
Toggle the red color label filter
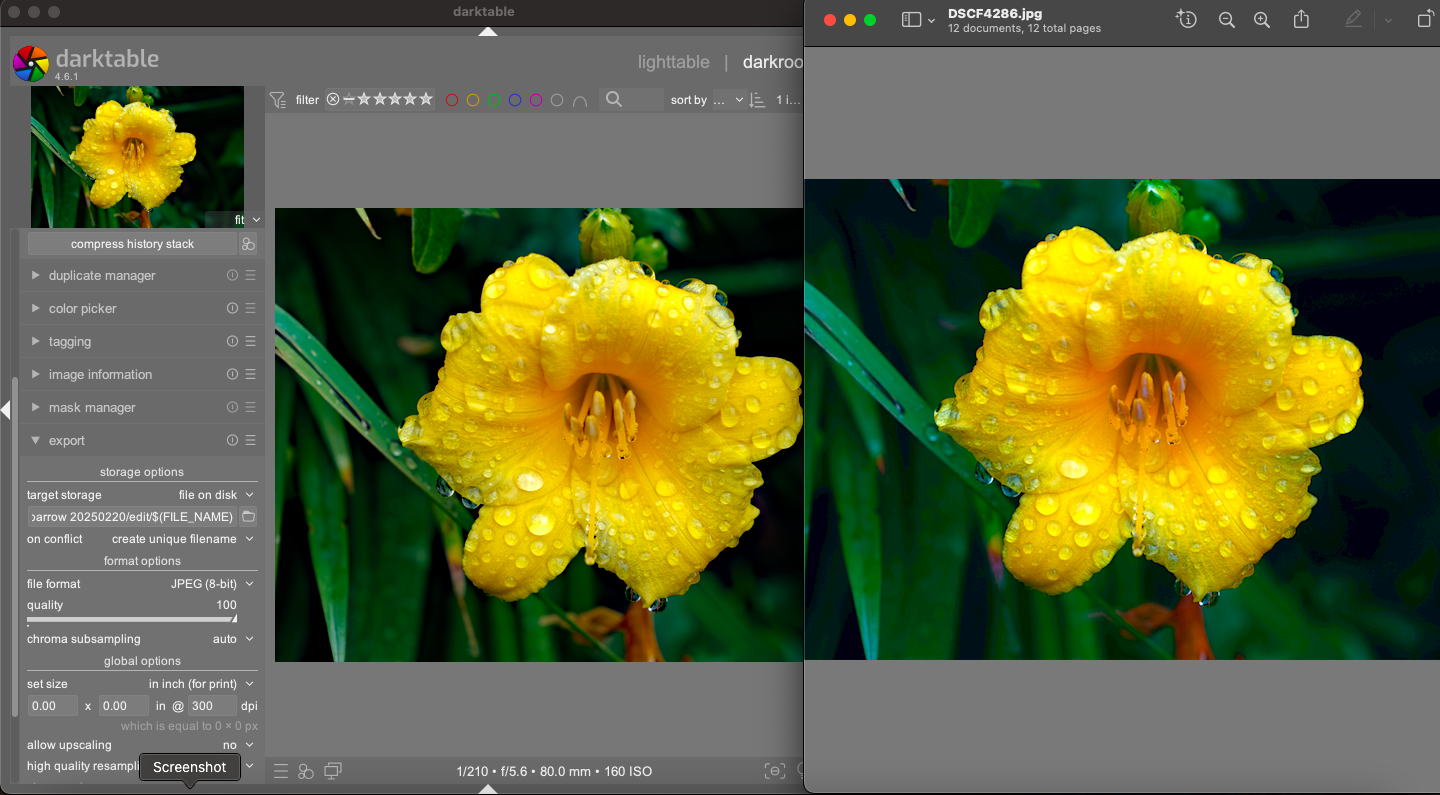click(452, 100)
